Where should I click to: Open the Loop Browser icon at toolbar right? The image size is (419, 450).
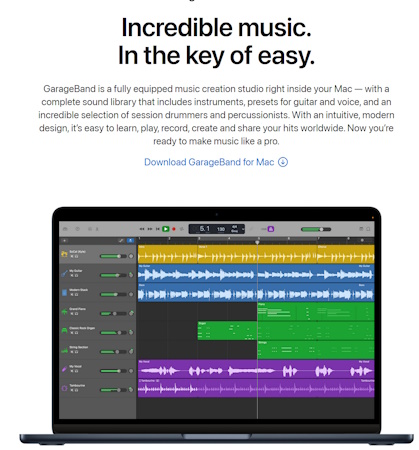coord(368,229)
